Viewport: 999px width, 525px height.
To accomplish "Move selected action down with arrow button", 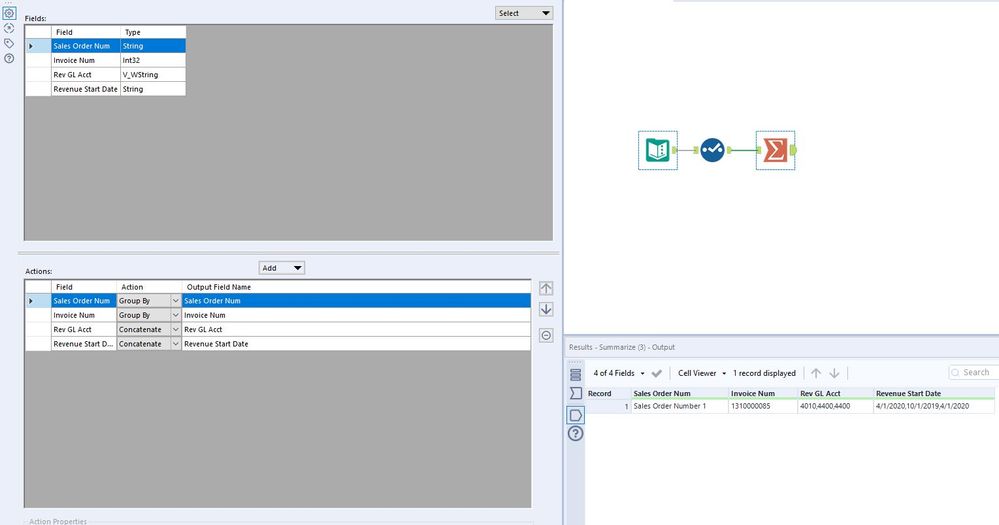I will pyautogui.click(x=546, y=310).
